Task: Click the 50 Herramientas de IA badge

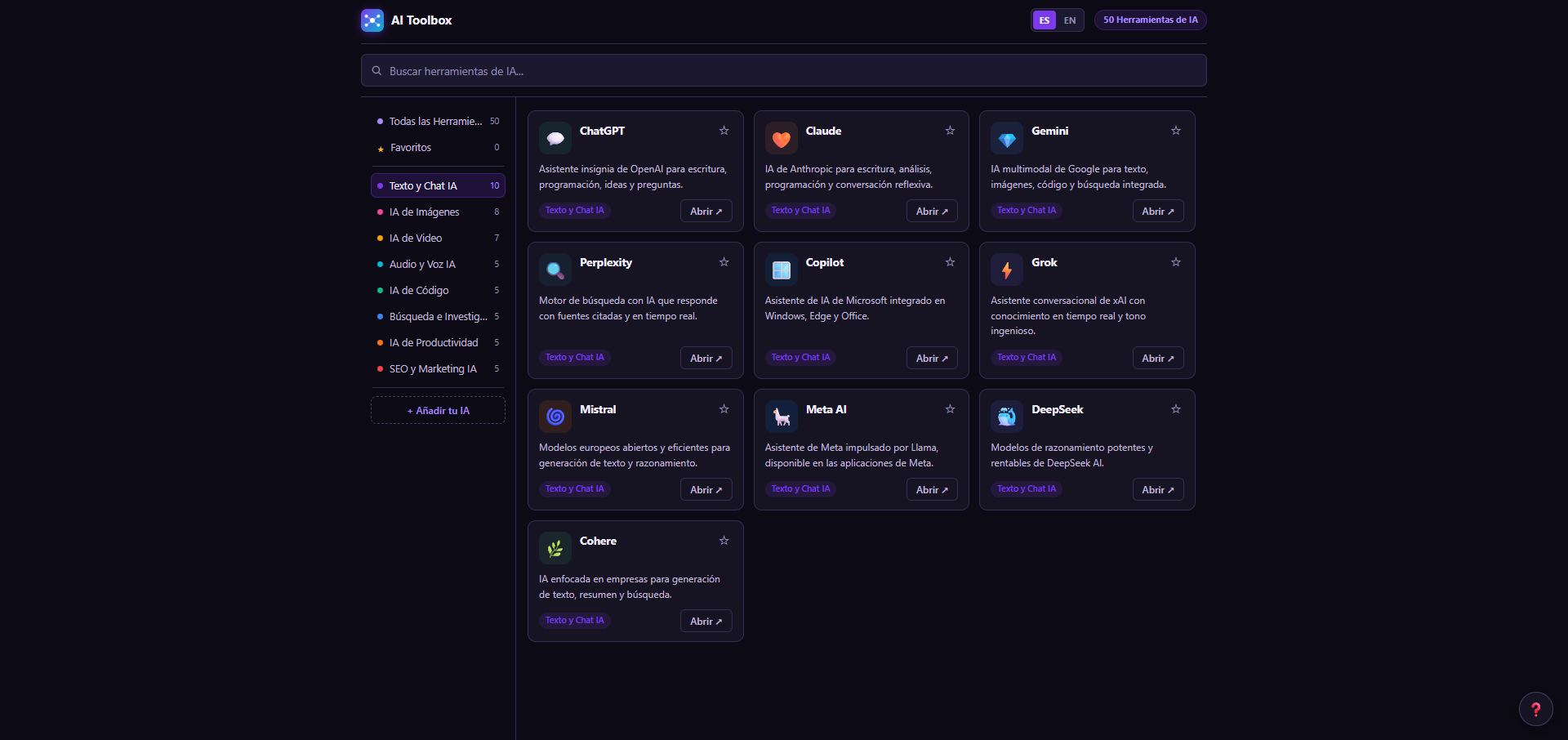Action: (x=1150, y=20)
